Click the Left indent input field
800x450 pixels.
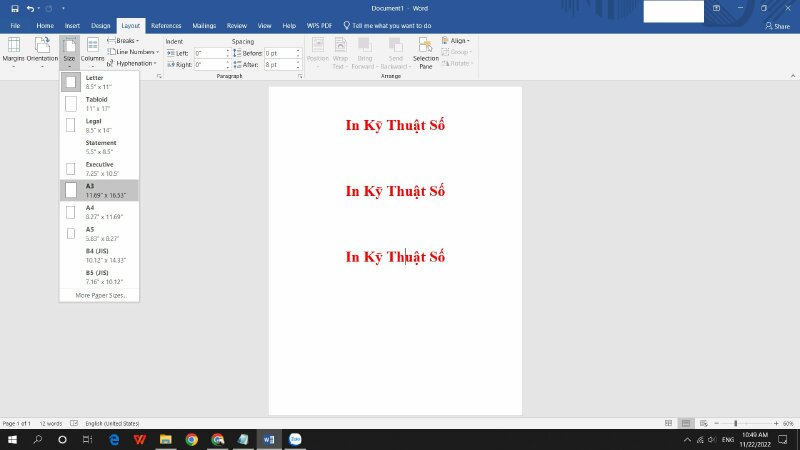(x=209, y=52)
